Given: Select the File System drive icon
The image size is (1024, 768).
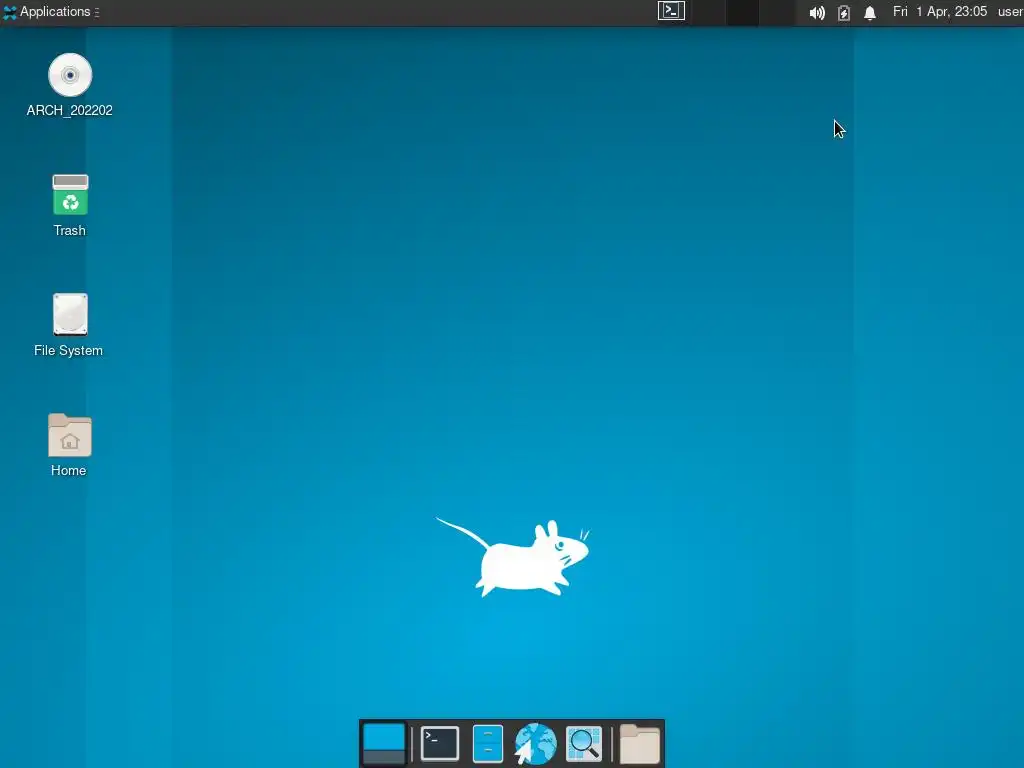Looking at the screenshot, I should 70,315.
